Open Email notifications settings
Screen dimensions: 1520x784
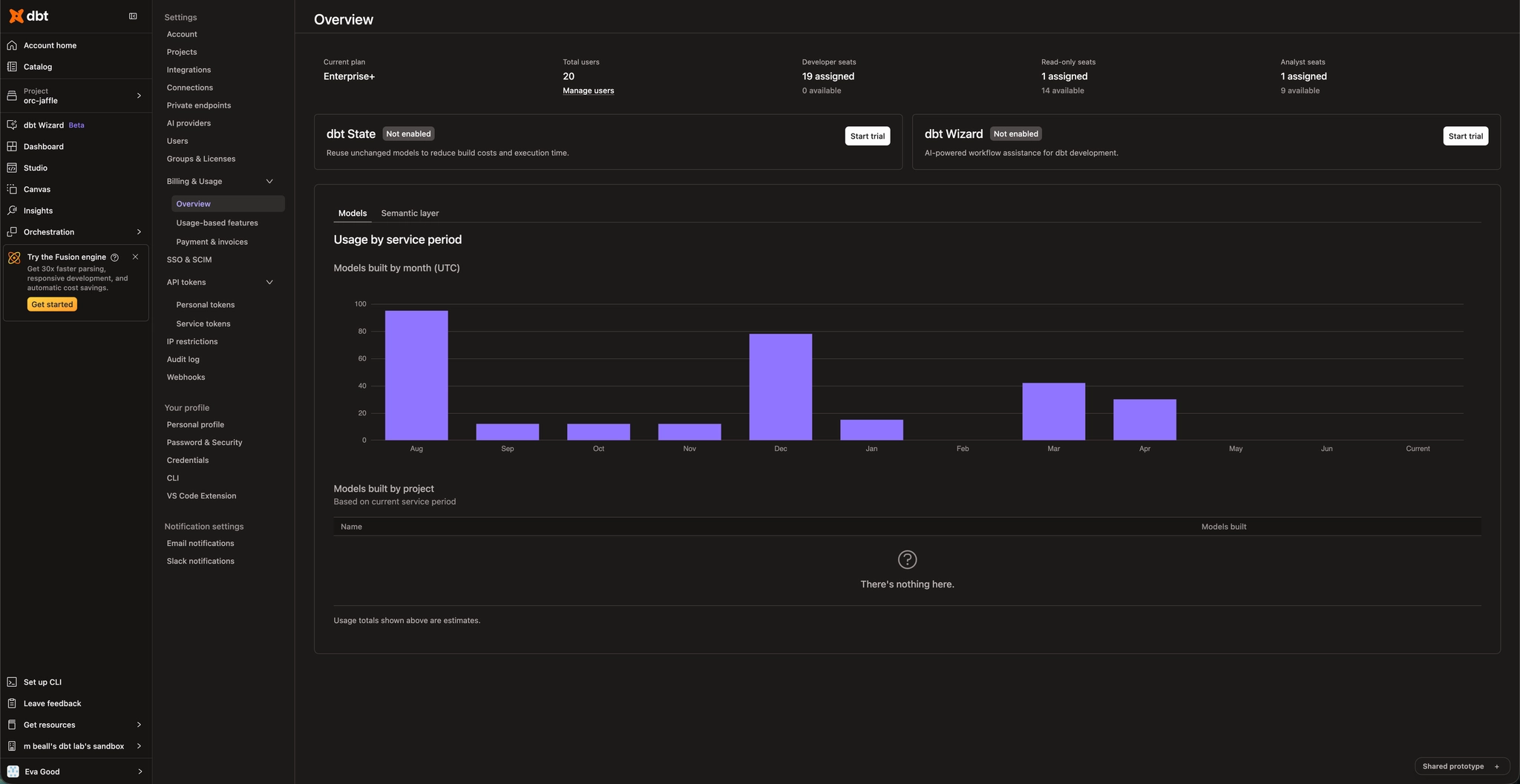[200, 544]
